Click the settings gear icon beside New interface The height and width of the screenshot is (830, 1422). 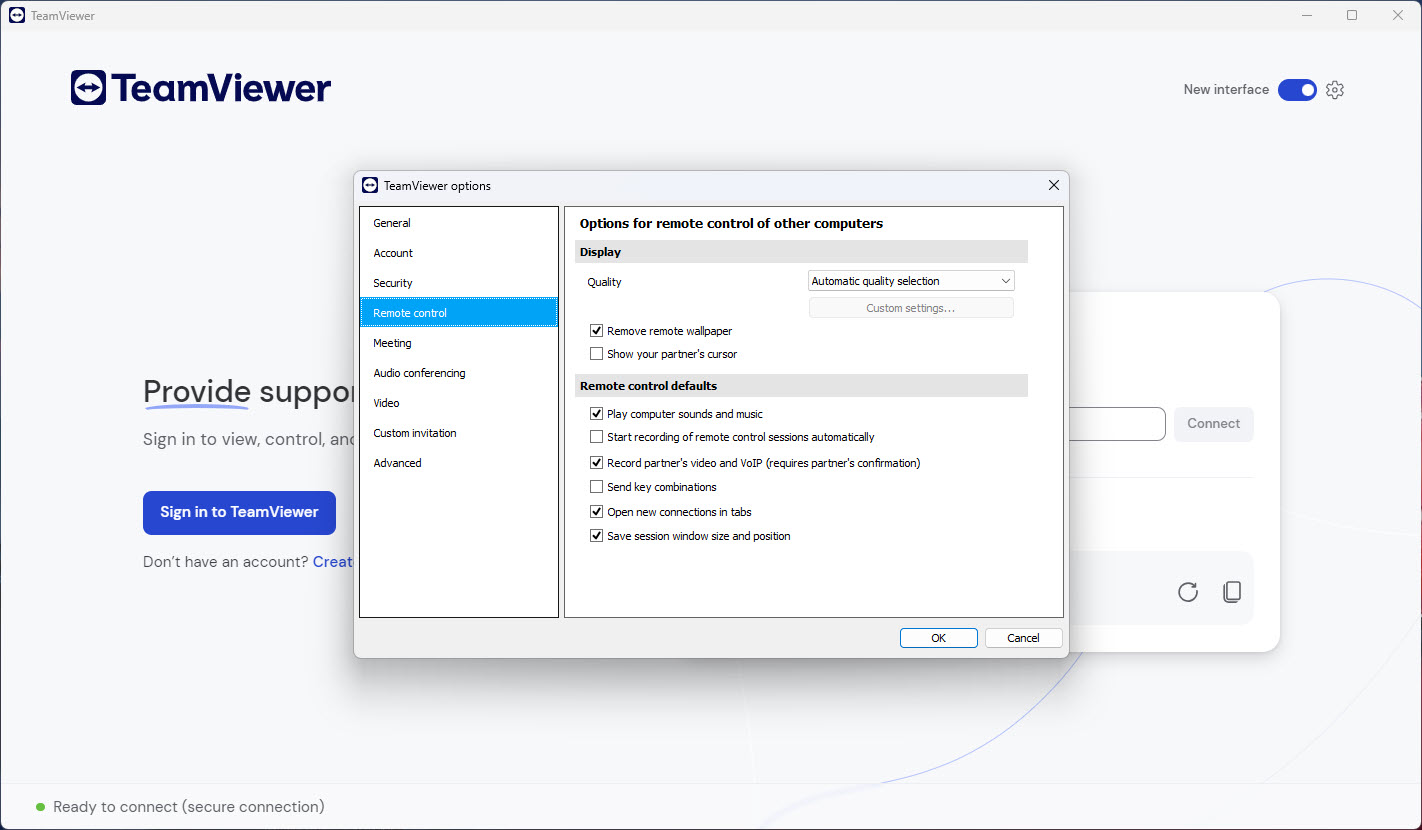(x=1335, y=90)
